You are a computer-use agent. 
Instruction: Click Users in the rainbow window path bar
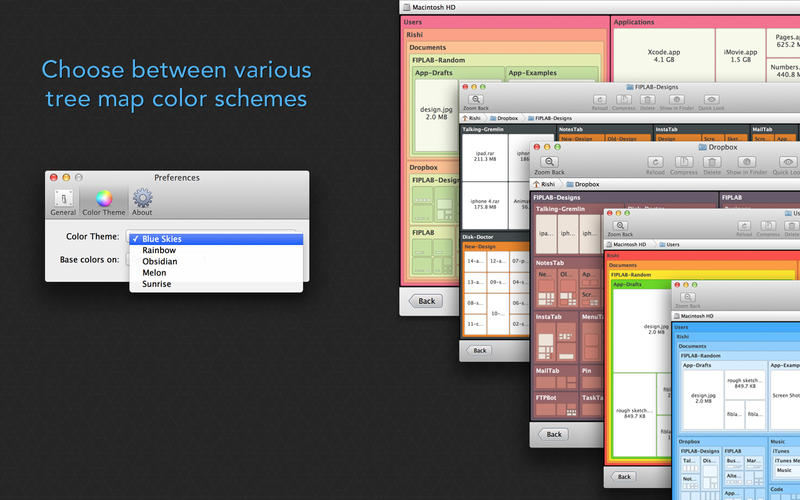coord(669,244)
